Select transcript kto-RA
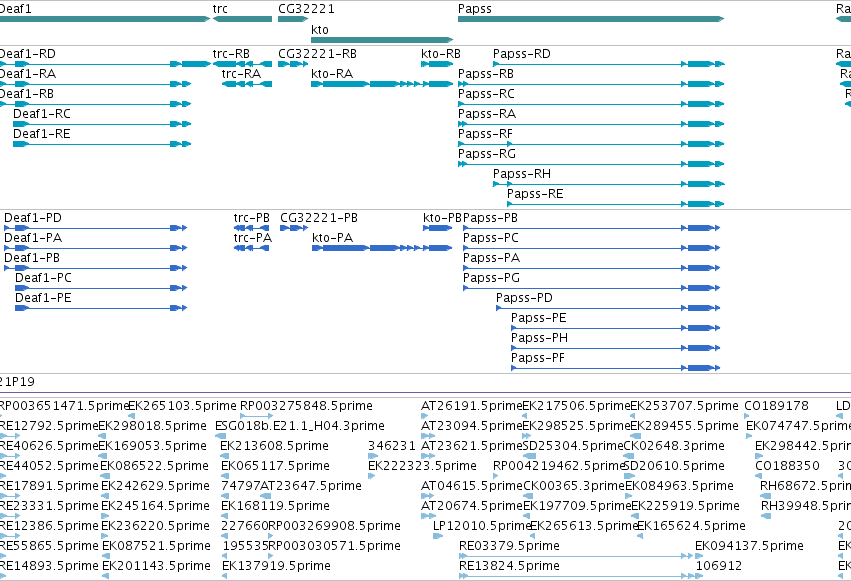This screenshot has height=581, width=851. point(382,84)
